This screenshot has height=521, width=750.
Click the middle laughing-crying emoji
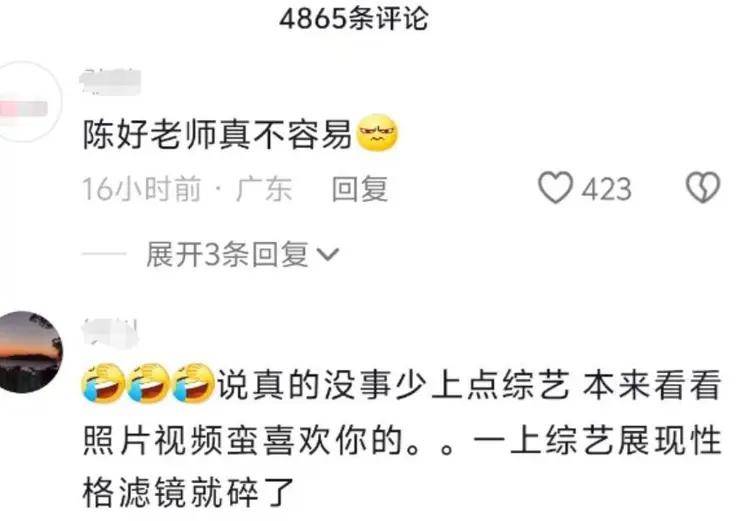click(x=148, y=382)
